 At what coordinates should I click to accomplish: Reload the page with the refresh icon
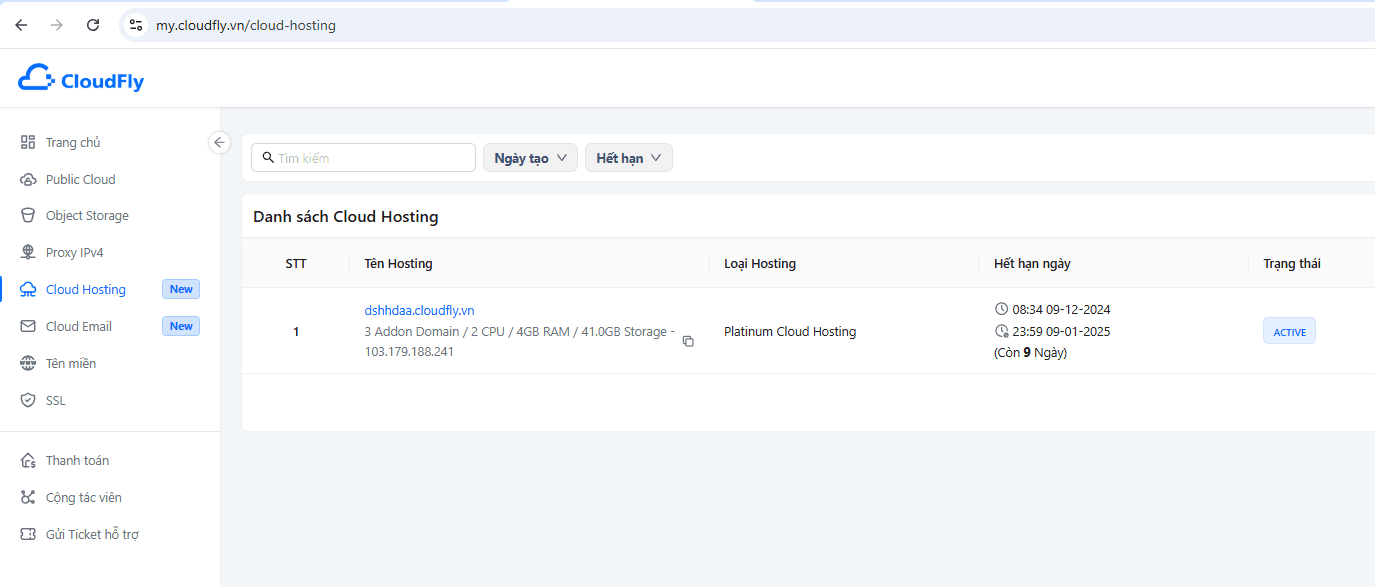[x=93, y=25]
